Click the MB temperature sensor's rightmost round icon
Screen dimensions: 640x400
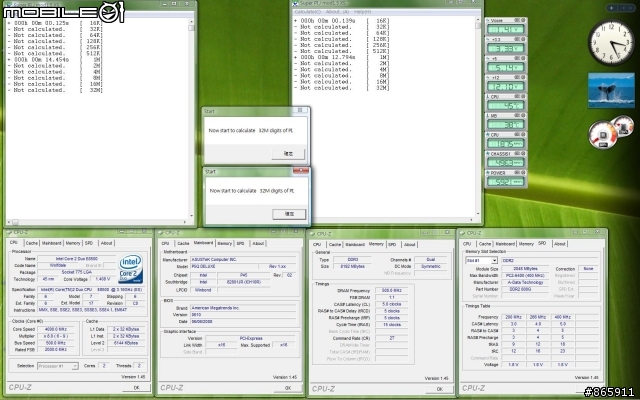pos(523,116)
